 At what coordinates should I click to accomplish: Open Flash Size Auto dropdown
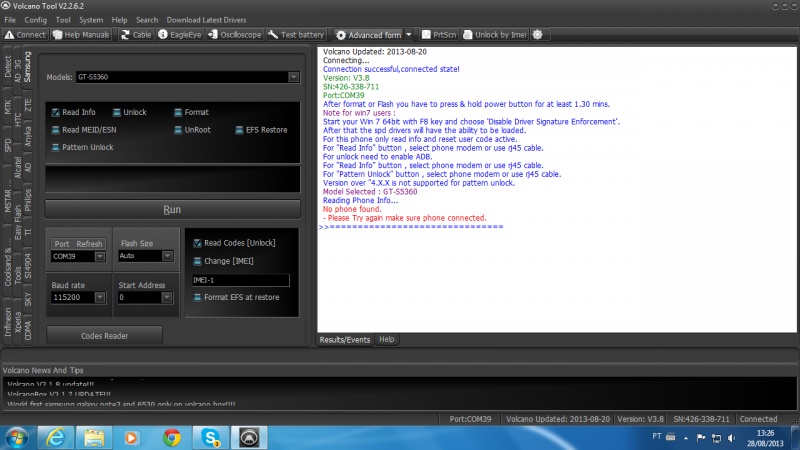point(167,256)
